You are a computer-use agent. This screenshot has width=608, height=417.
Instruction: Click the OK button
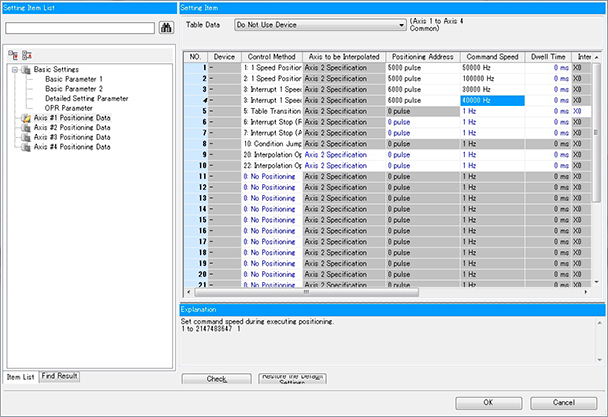[487, 402]
